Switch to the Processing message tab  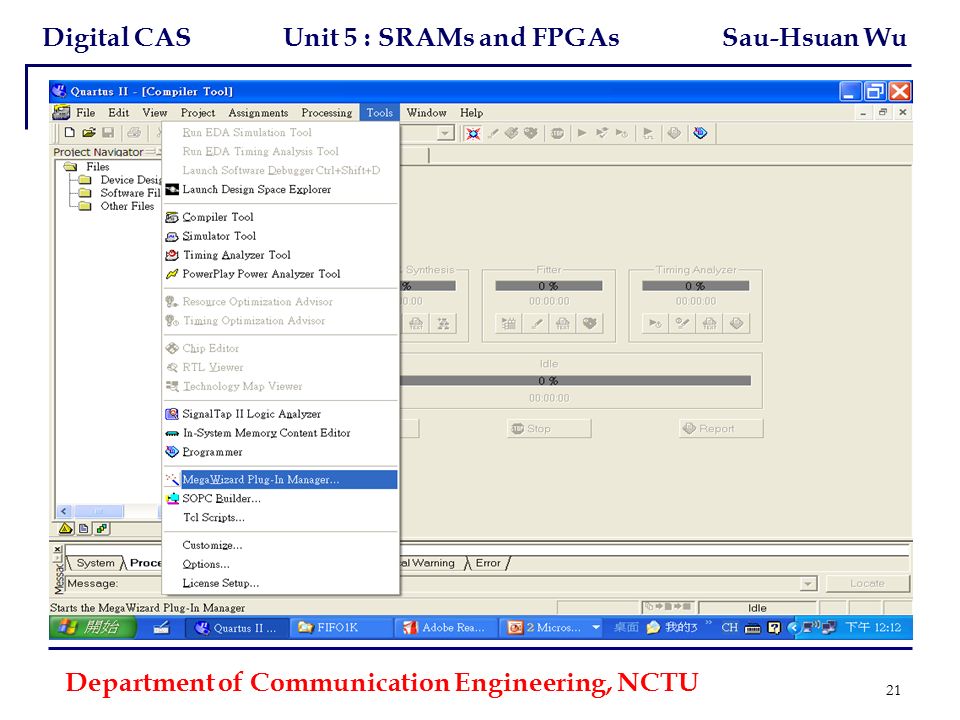click(145, 563)
